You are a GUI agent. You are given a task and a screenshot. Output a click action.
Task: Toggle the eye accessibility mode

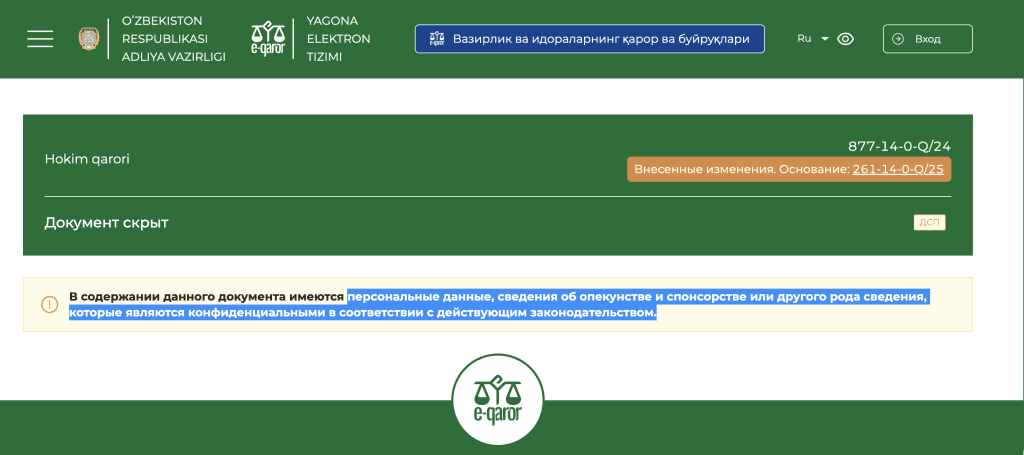click(845, 39)
